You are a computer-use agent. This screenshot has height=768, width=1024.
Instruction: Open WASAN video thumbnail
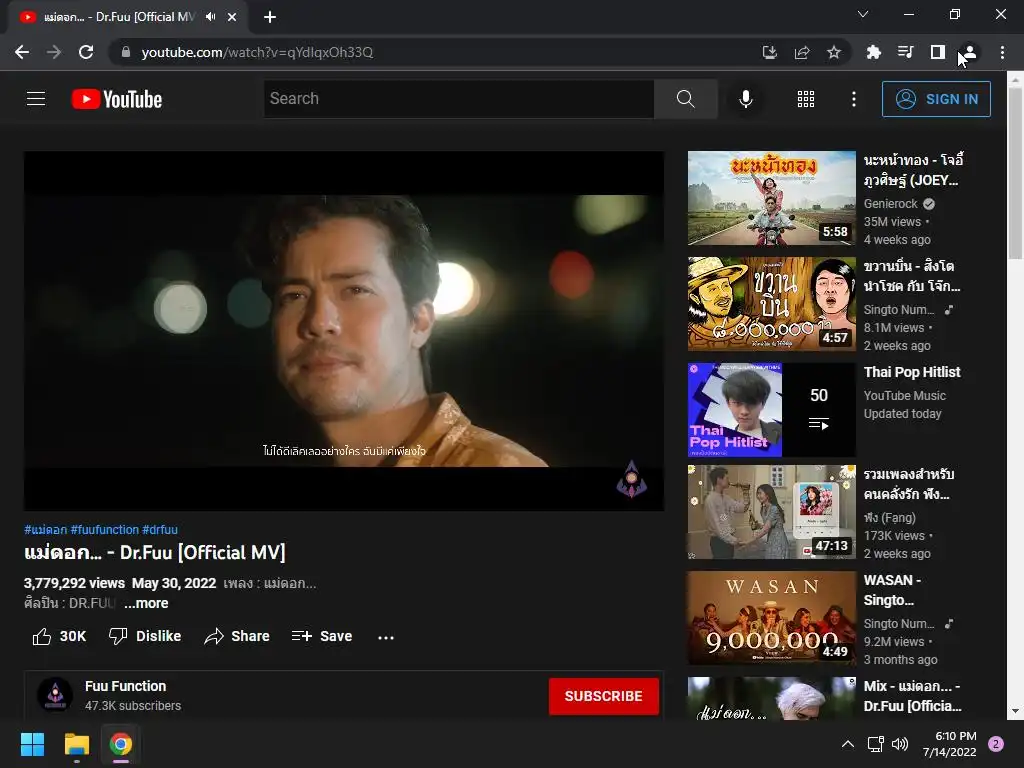click(x=771, y=618)
